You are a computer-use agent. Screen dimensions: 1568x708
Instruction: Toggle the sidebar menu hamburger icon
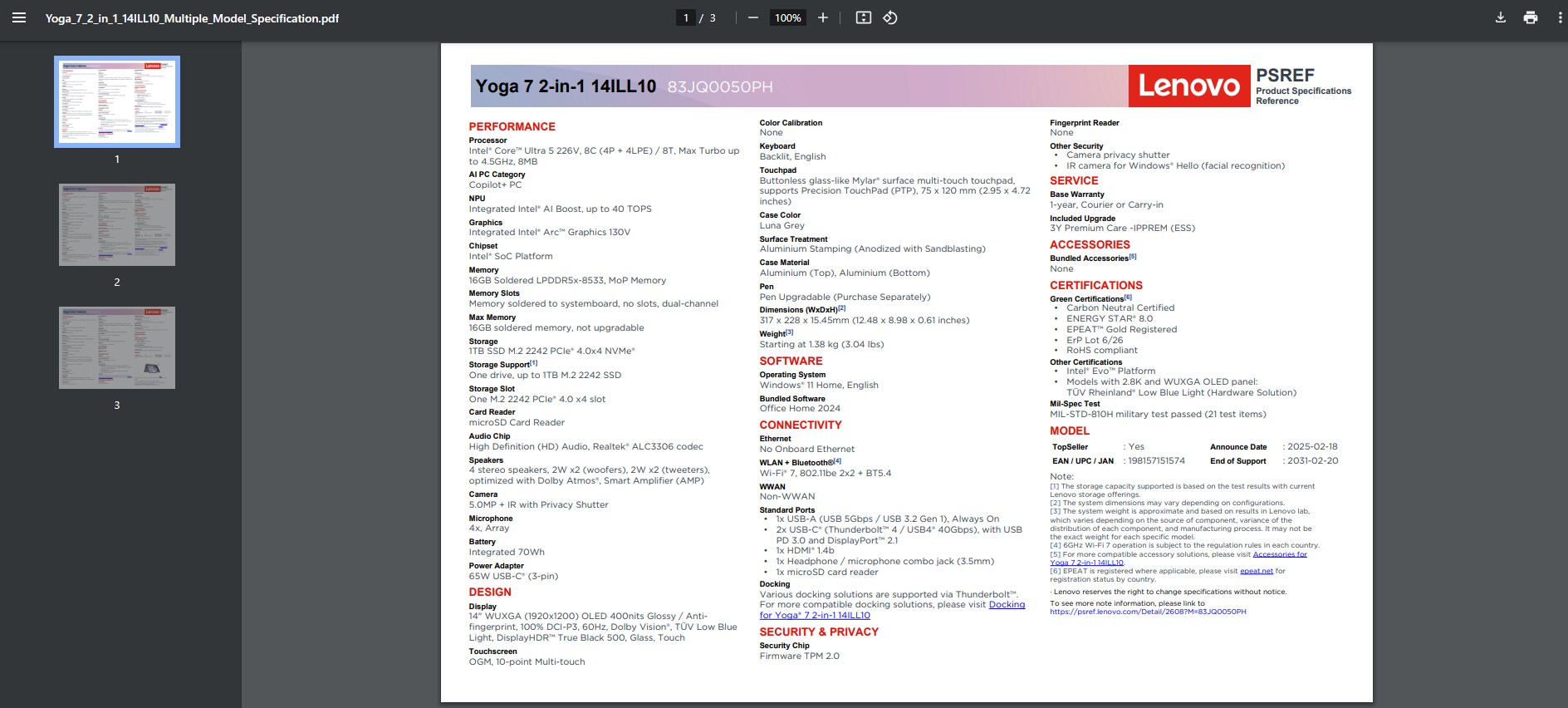18,17
